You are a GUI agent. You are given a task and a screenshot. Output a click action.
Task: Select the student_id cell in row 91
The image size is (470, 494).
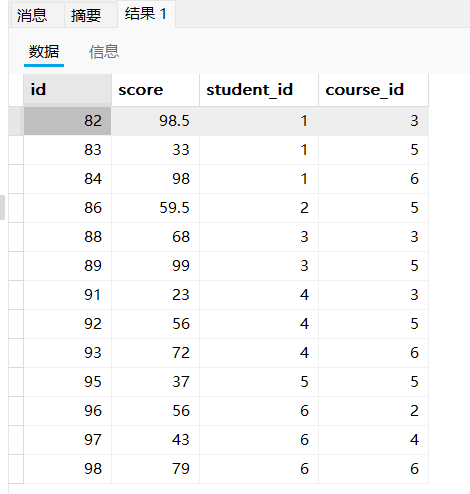(x=259, y=295)
